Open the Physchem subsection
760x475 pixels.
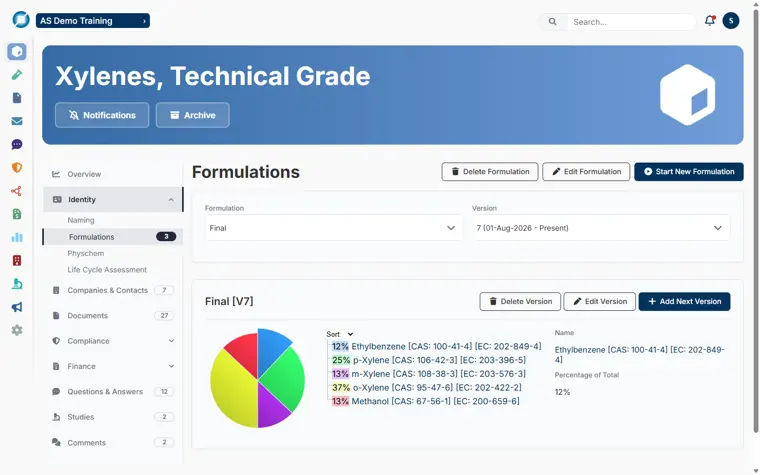tap(86, 253)
